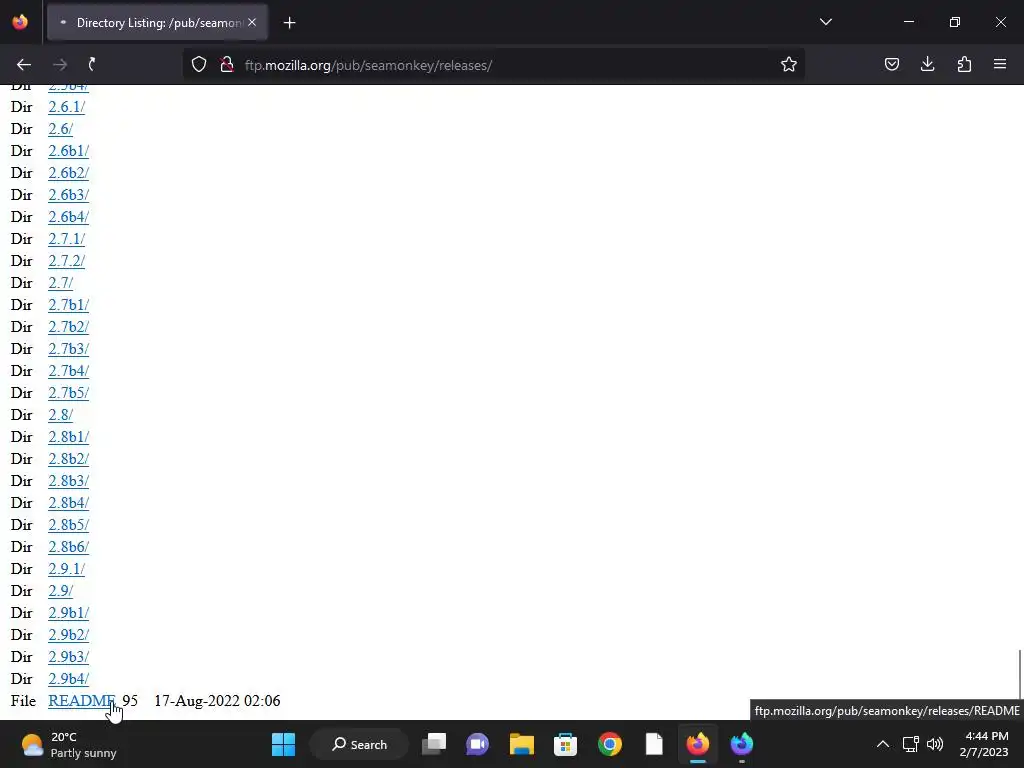
Task: Select the Directory Listing tab
Action: pyautogui.click(x=157, y=23)
